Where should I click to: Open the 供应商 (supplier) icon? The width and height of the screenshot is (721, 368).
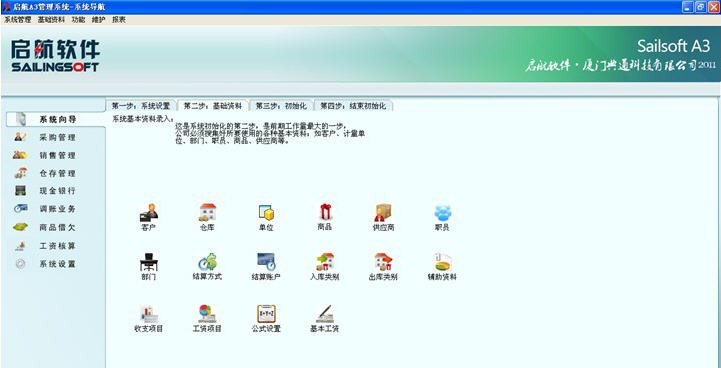click(383, 217)
